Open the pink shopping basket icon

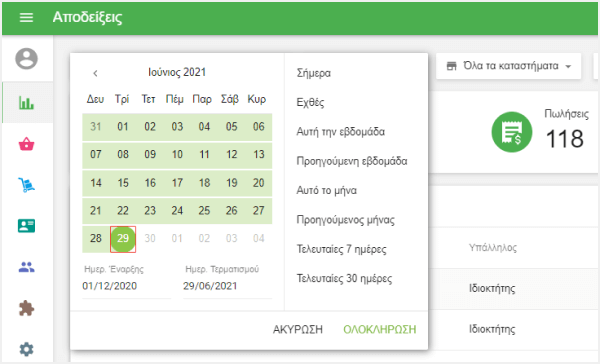point(26,144)
